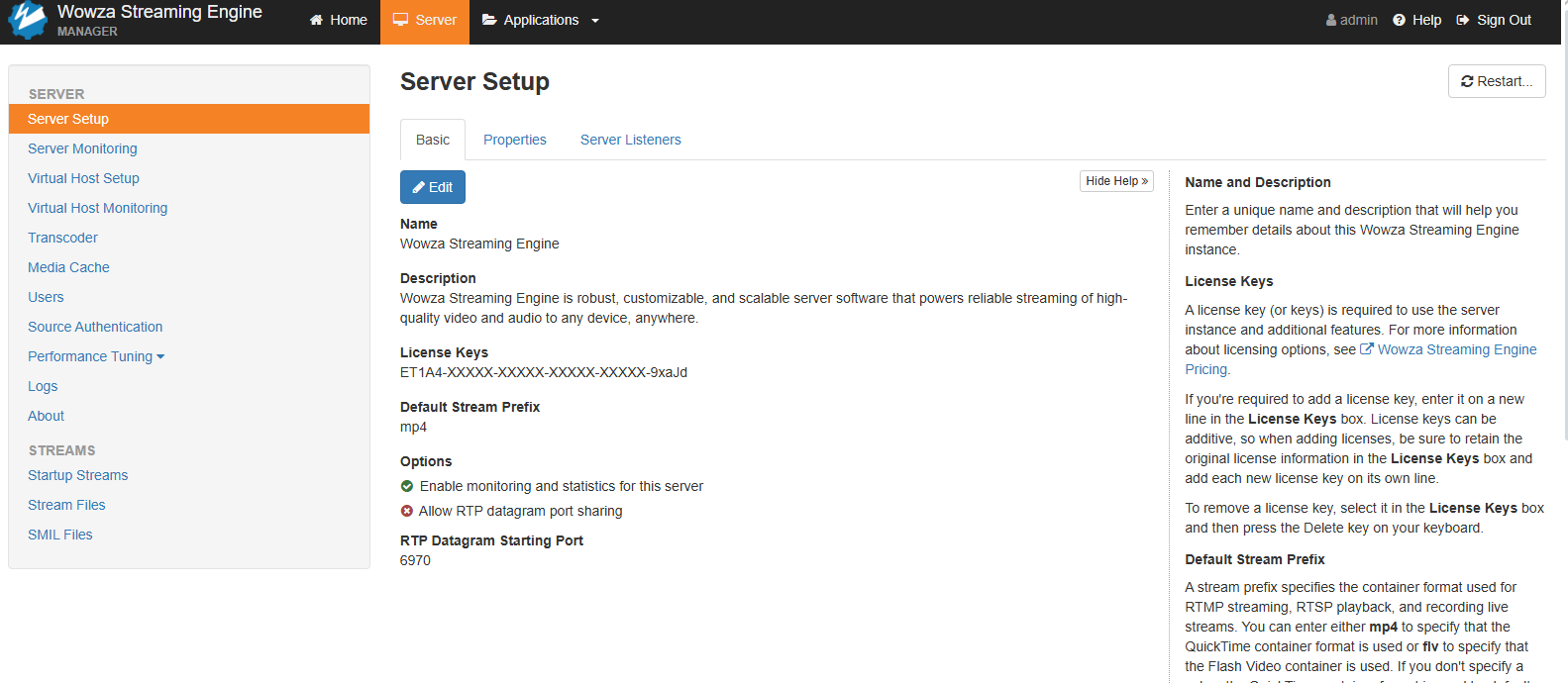1568x683 pixels.
Task: Click the admin user icon
Action: click(1331, 21)
